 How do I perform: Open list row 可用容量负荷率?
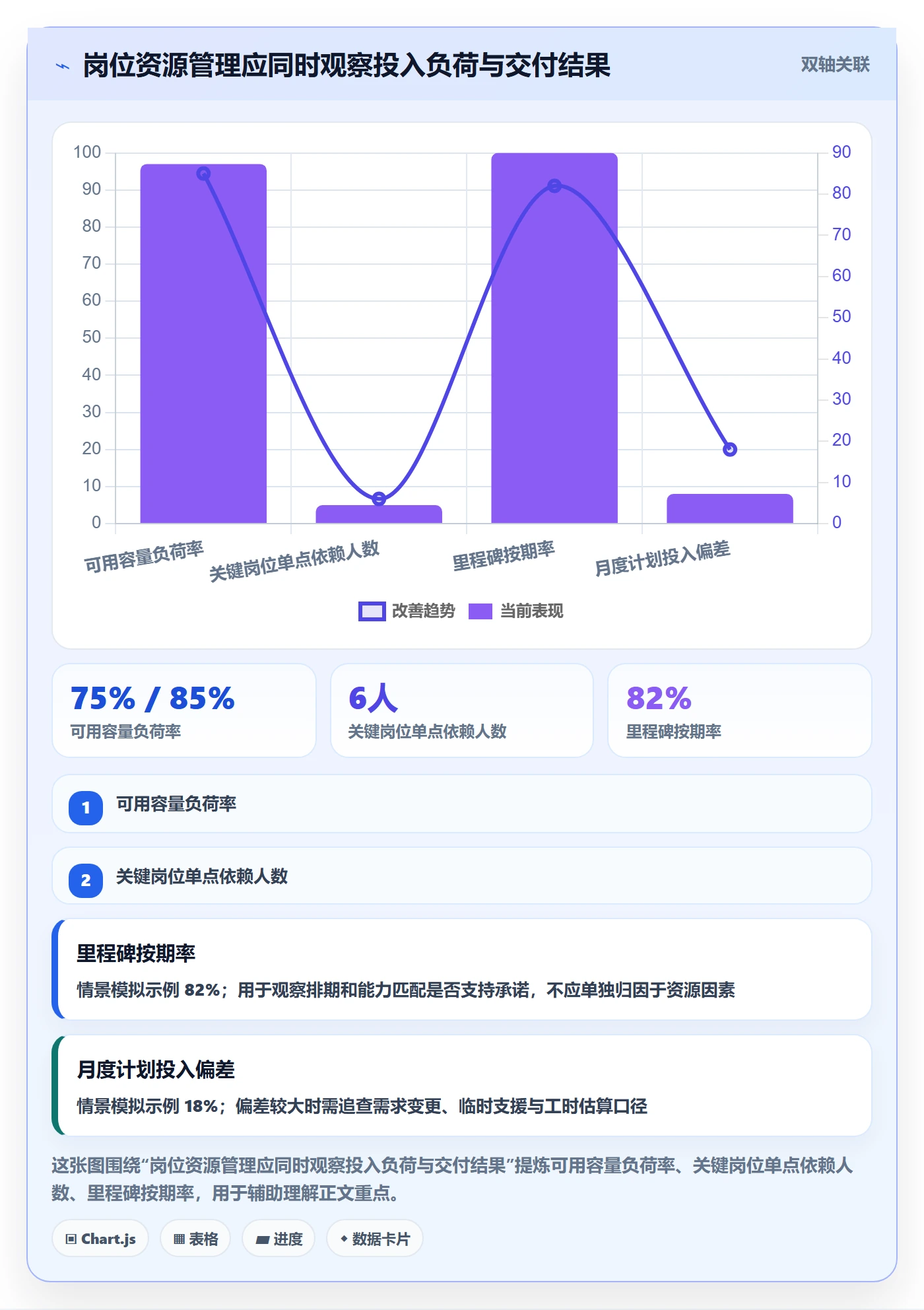click(462, 804)
